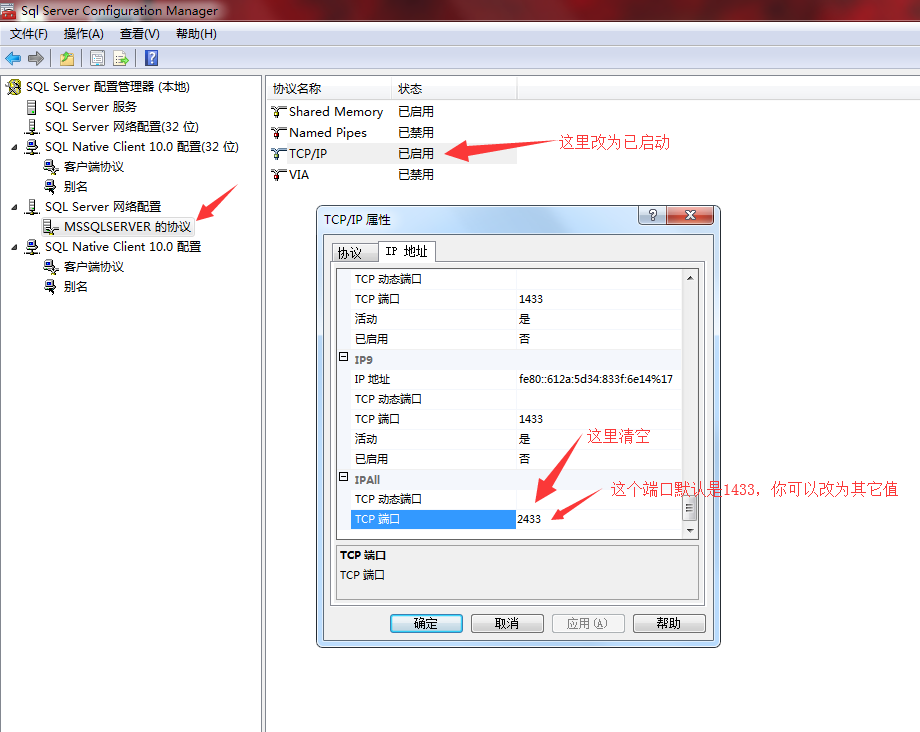
Task: Click the Back arrow toolbar icon
Action: coord(13,58)
